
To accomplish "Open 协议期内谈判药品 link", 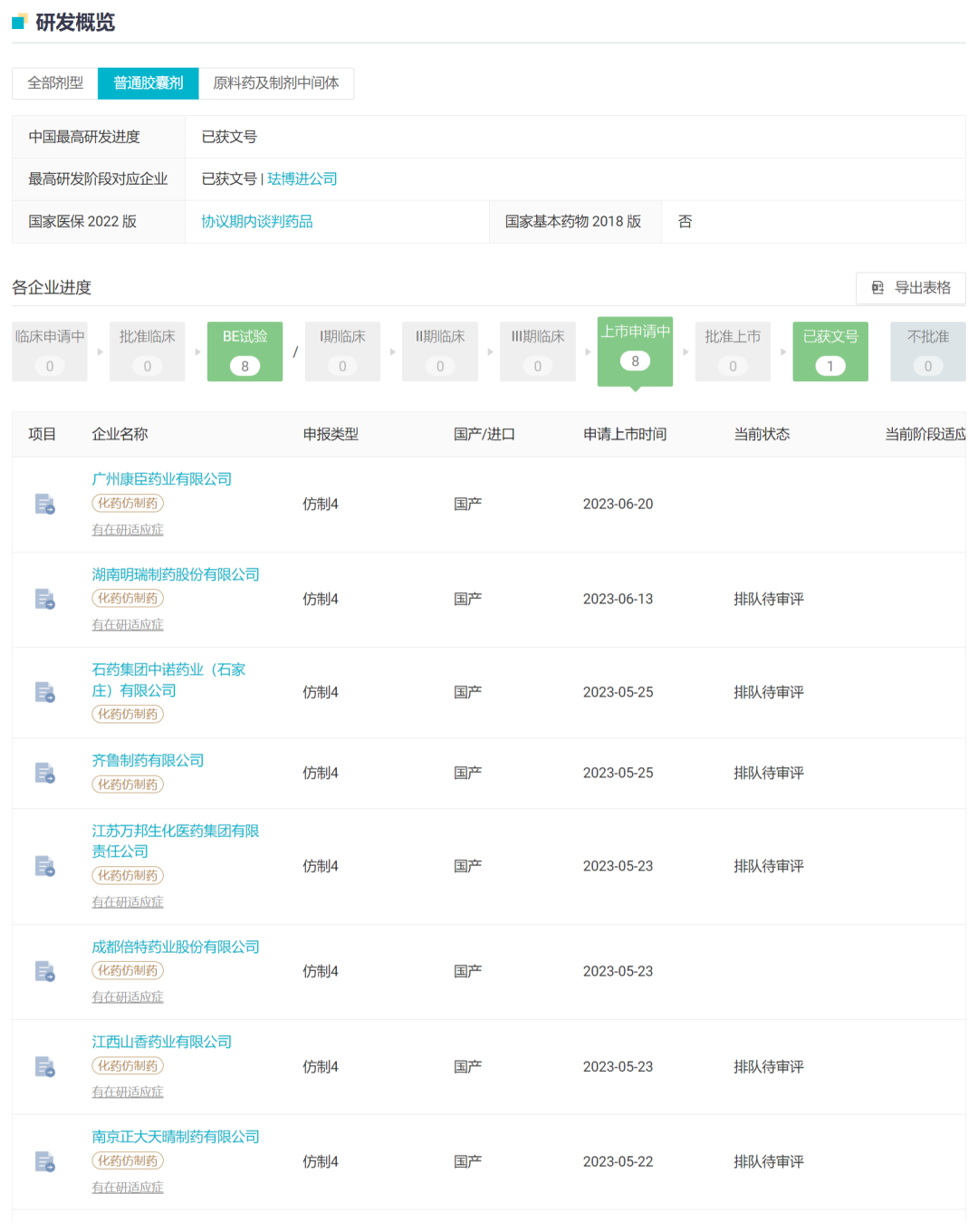I will pyautogui.click(x=257, y=221).
